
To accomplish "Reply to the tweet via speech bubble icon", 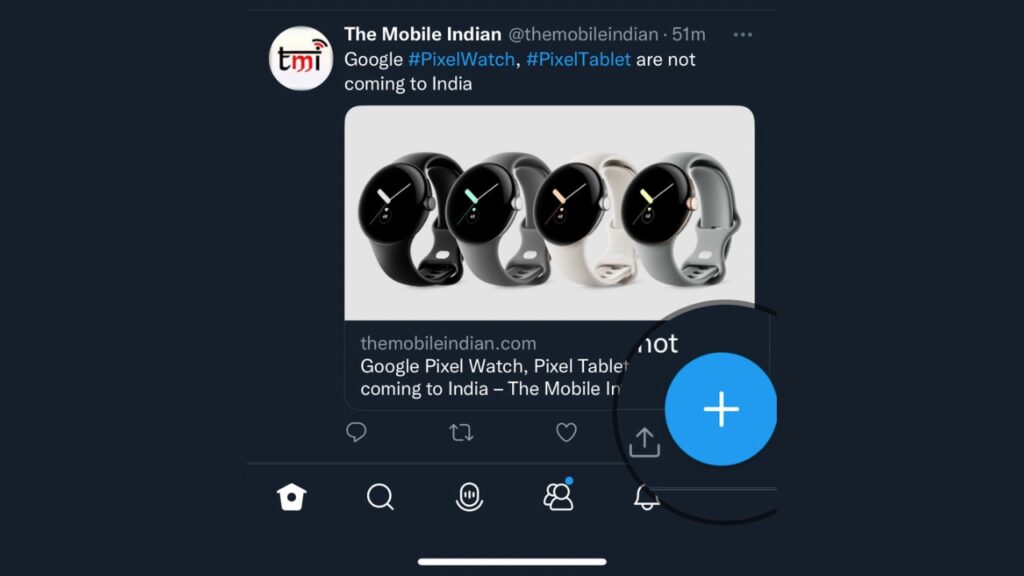I will point(357,432).
